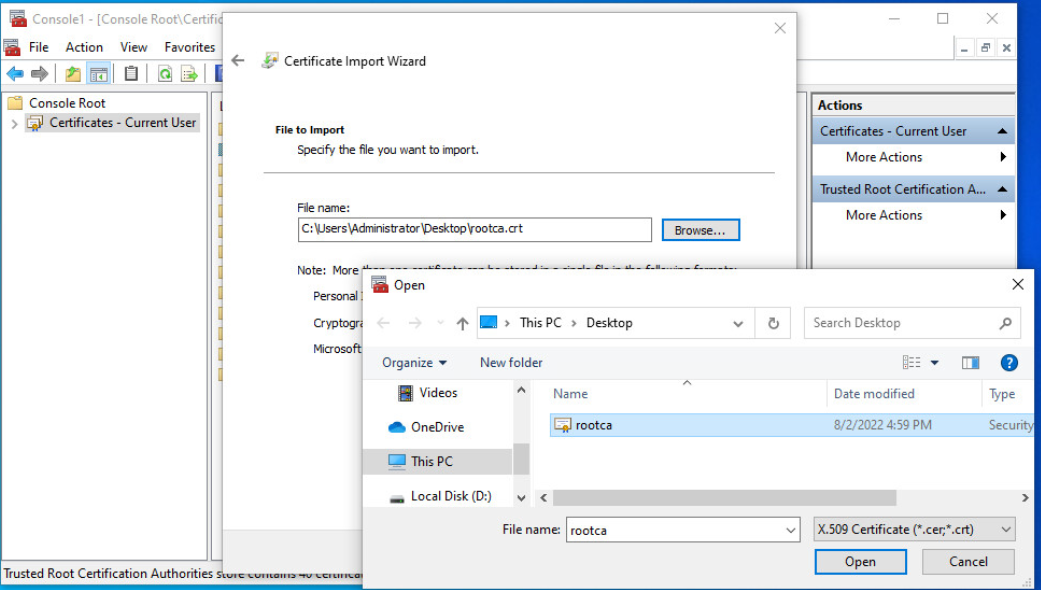The image size is (1041, 590).
Task: Open the File name combo box dropdown
Action: (x=790, y=530)
